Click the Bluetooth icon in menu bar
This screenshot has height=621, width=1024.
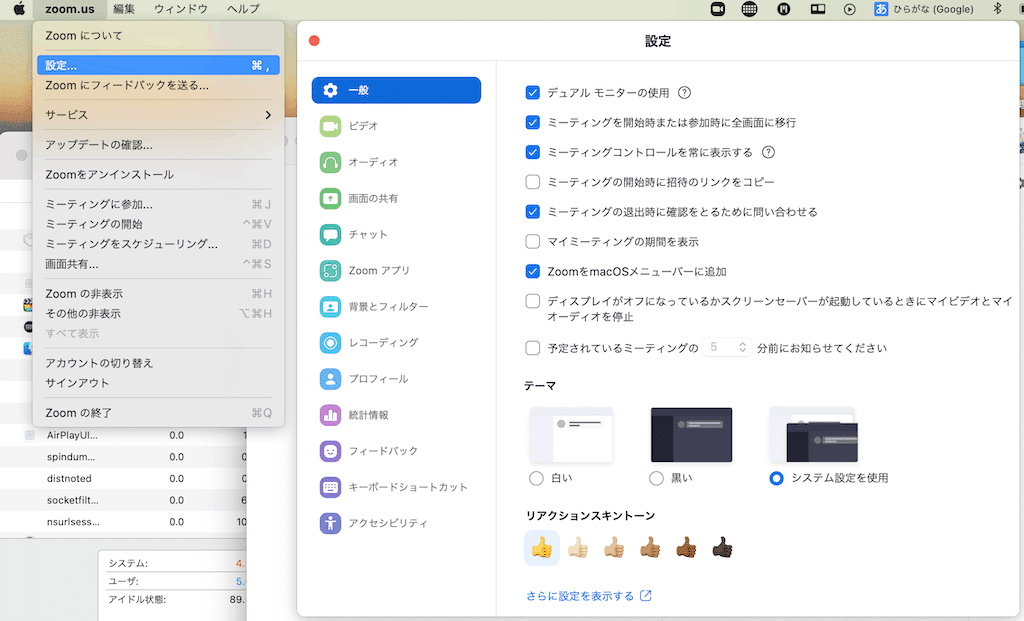997,9
